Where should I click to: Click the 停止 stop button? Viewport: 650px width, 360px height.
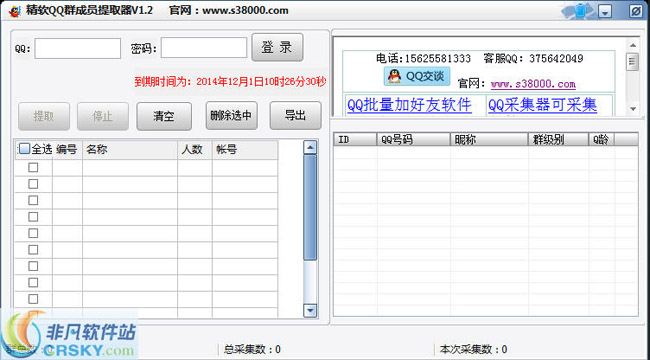[x=103, y=116]
